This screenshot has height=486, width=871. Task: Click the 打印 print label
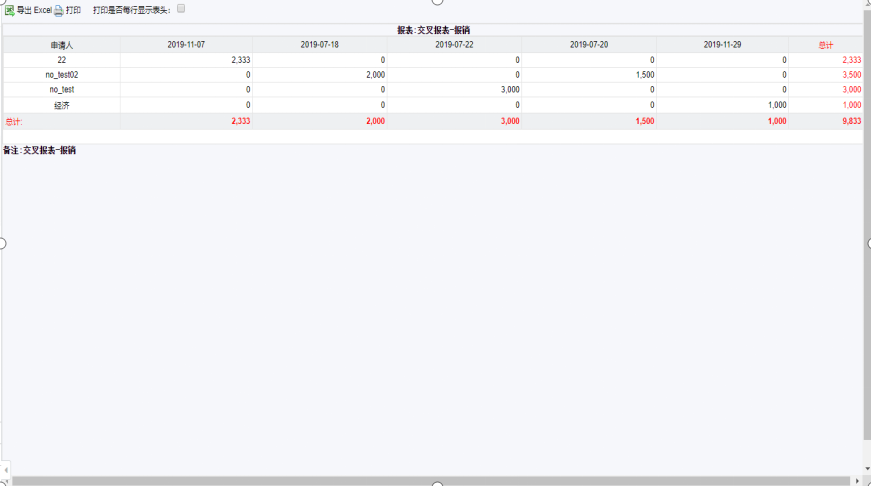pyautogui.click(x=74, y=10)
